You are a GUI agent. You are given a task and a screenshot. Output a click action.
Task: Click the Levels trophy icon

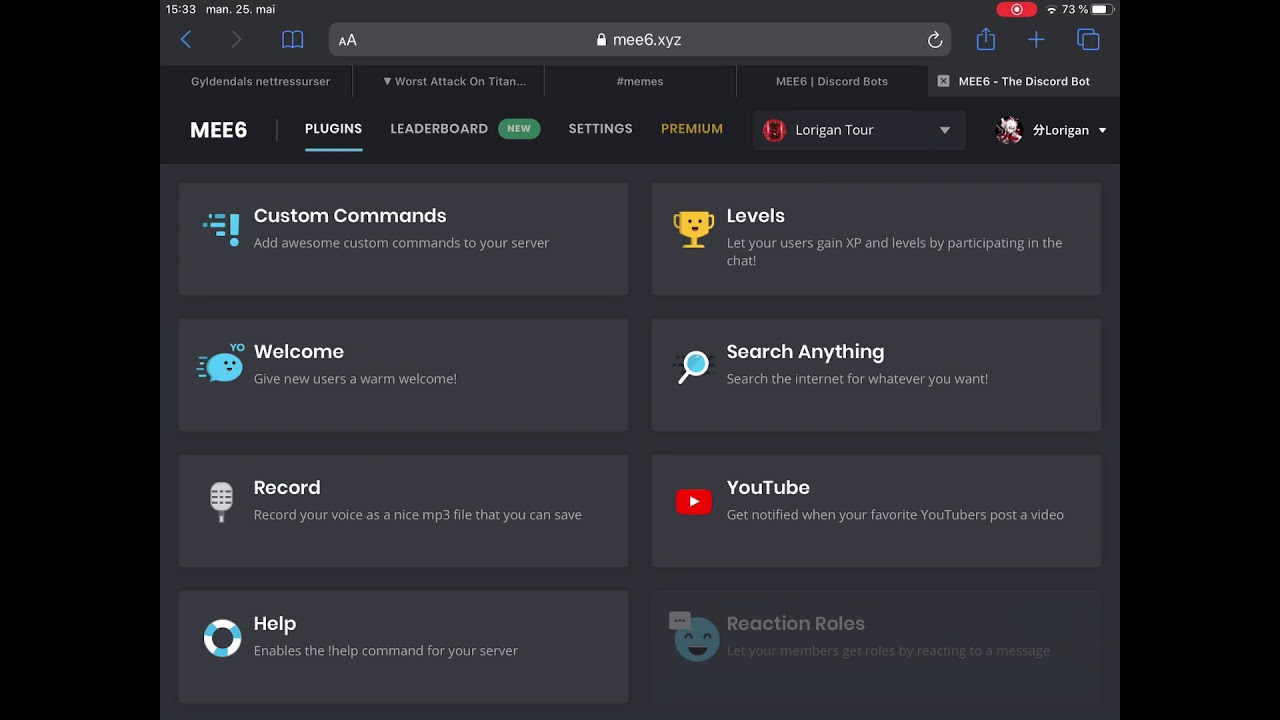point(694,229)
